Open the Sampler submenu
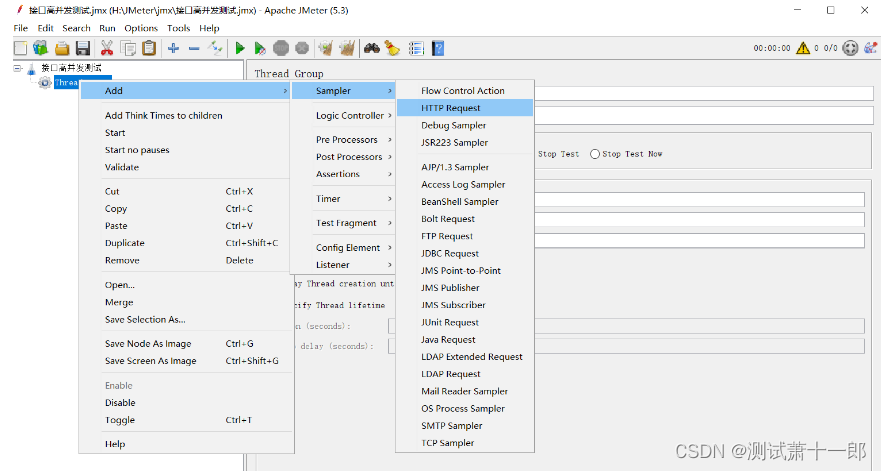The width and height of the screenshot is (881, 471). tap(343, 90)
